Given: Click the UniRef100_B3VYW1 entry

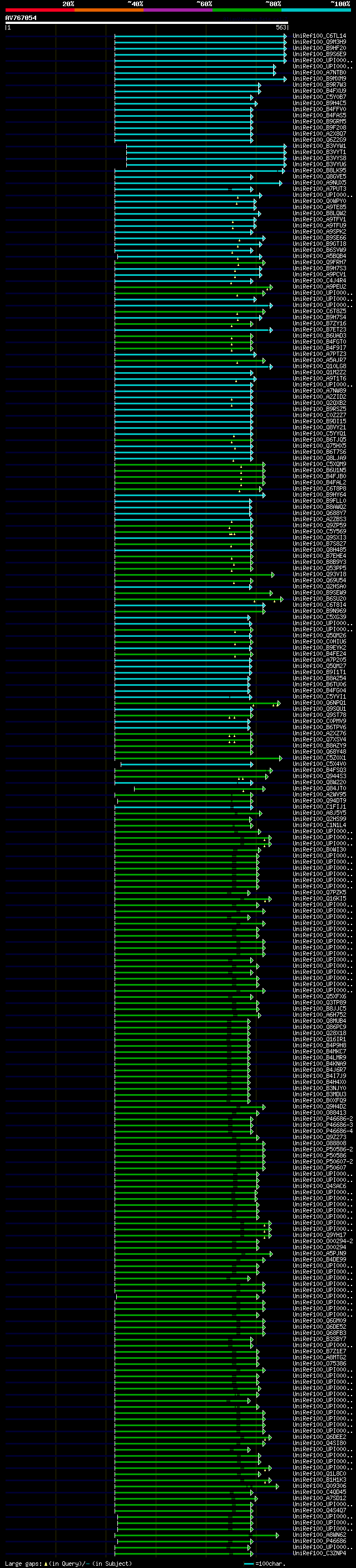Looking at the screenshot, I should click(319, 146).
